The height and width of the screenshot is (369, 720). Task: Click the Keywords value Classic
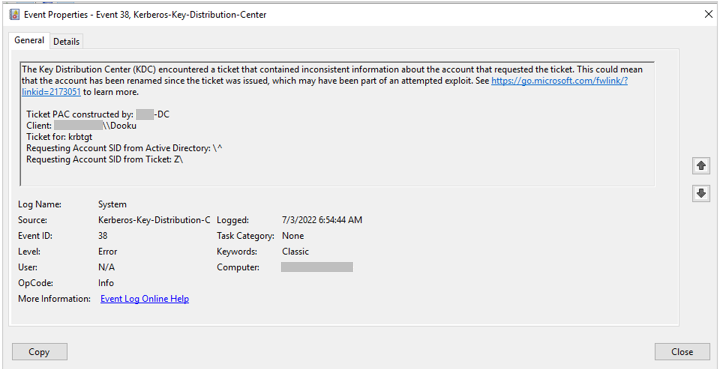295,252
